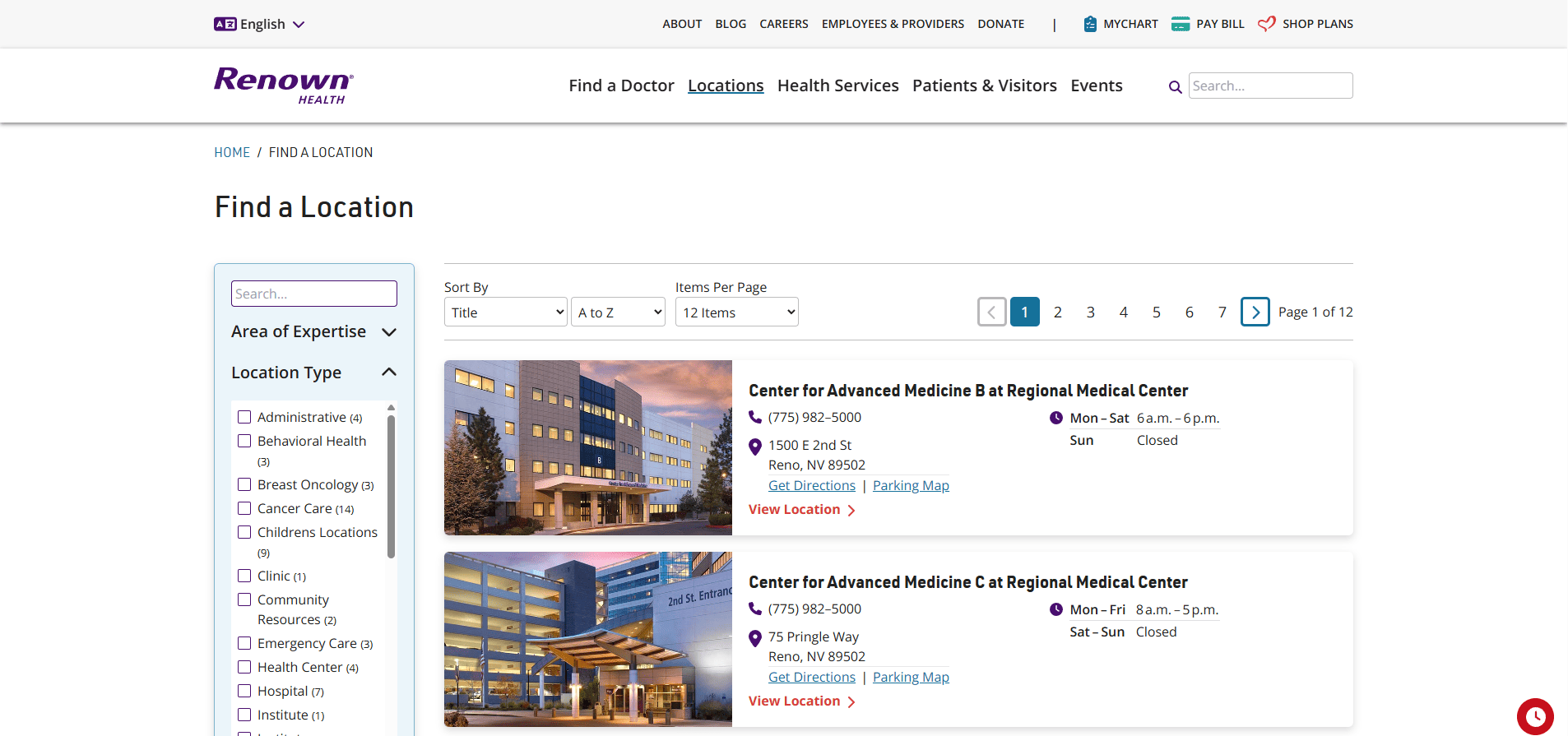Click the Renown Health logo
Image resolution: width=1568 pixels, height=736 pixels.
click(284, 86)
